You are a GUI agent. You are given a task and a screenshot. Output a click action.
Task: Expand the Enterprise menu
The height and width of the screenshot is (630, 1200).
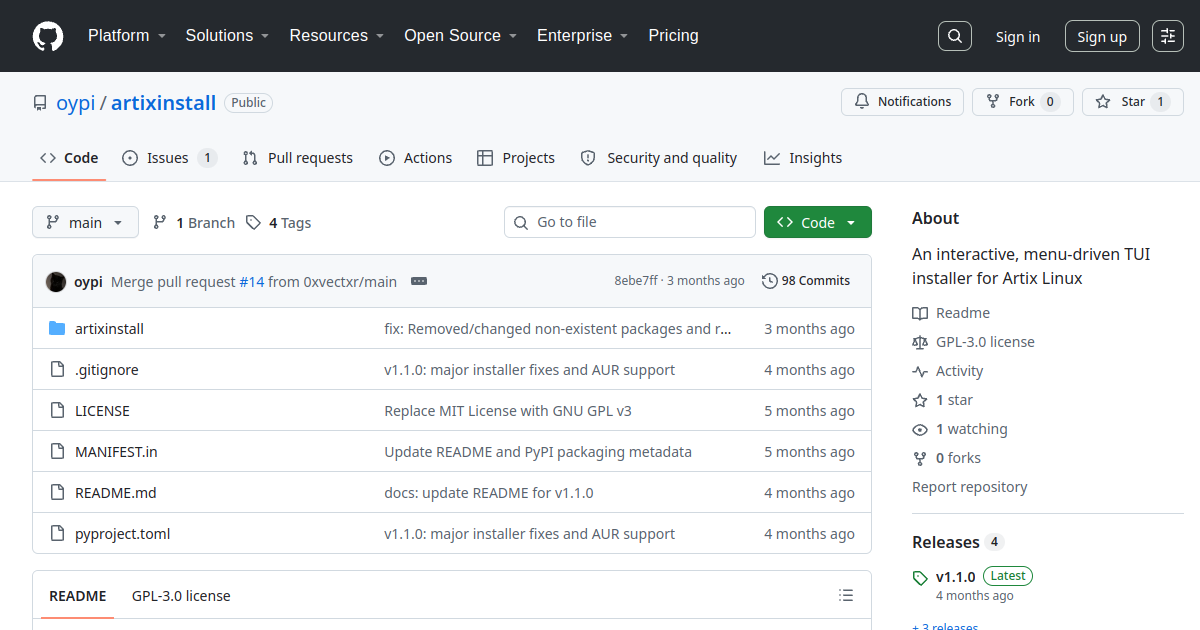[582, 36]
